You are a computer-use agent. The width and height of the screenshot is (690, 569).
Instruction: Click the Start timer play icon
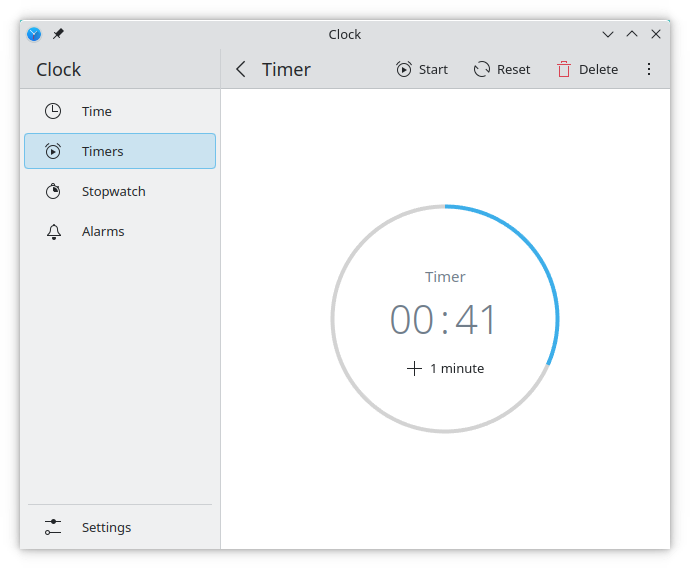pos(404,69)
